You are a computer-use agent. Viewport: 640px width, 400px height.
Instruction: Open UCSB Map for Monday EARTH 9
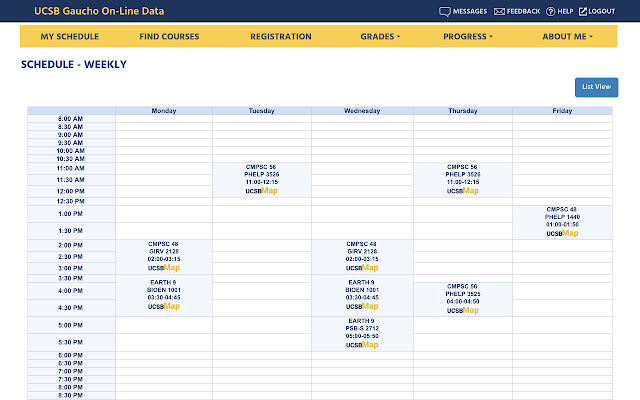pos(163,306)
